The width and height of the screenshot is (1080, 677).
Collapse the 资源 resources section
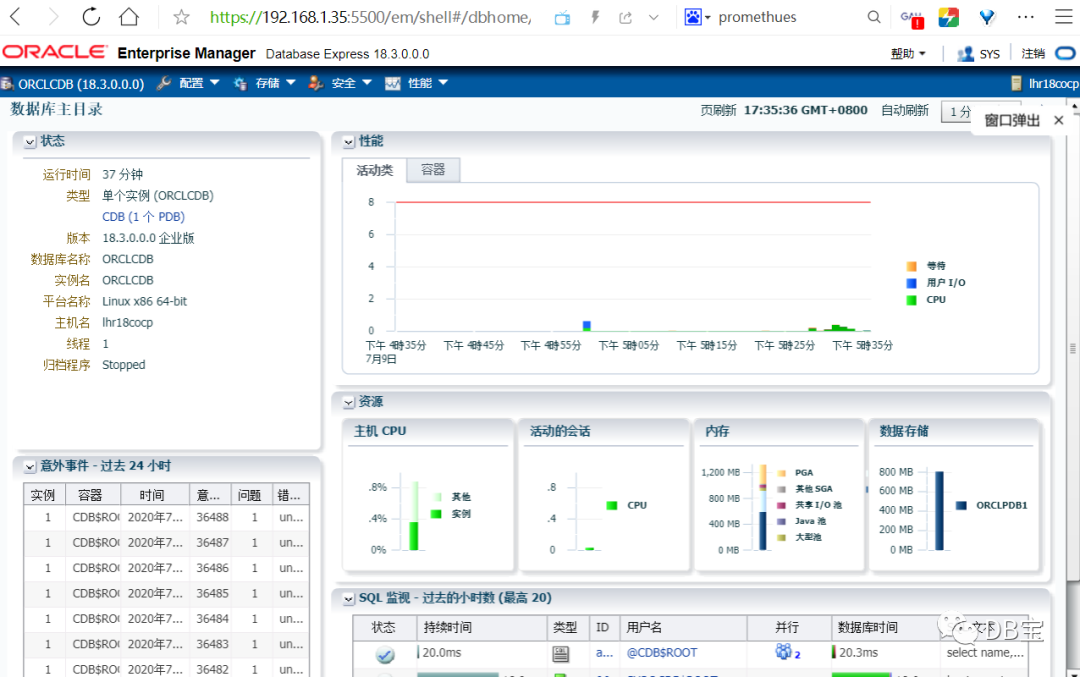coord(349,402)
